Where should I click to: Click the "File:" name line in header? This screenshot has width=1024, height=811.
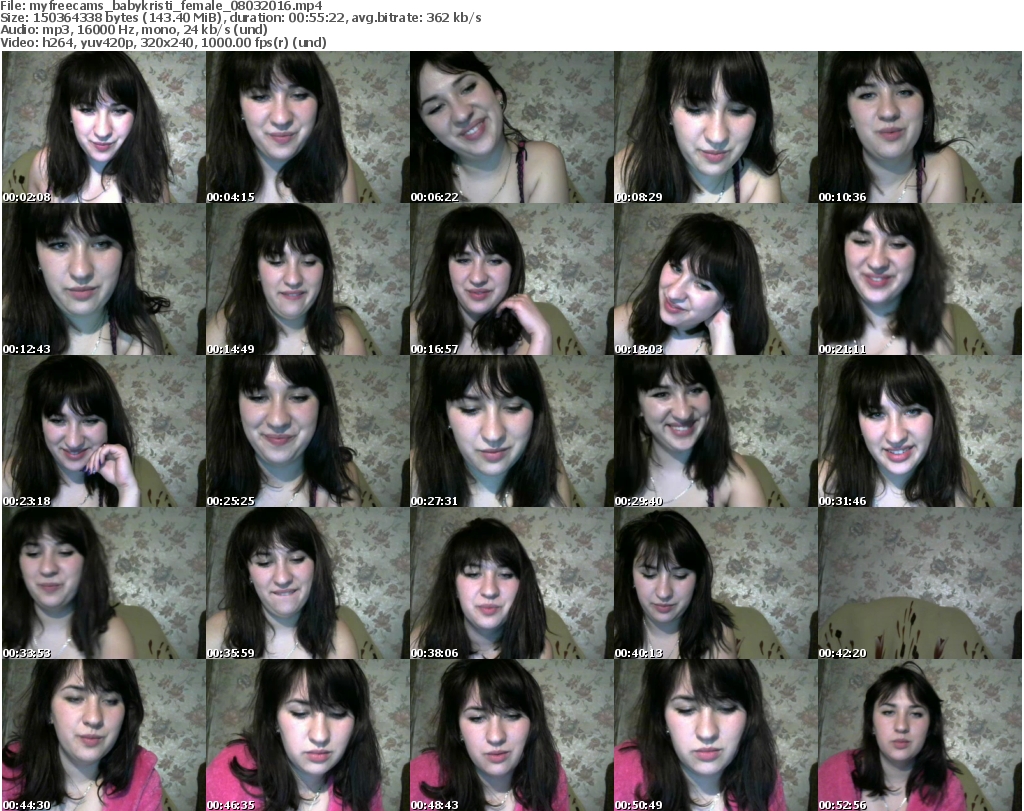click(161, 6)
